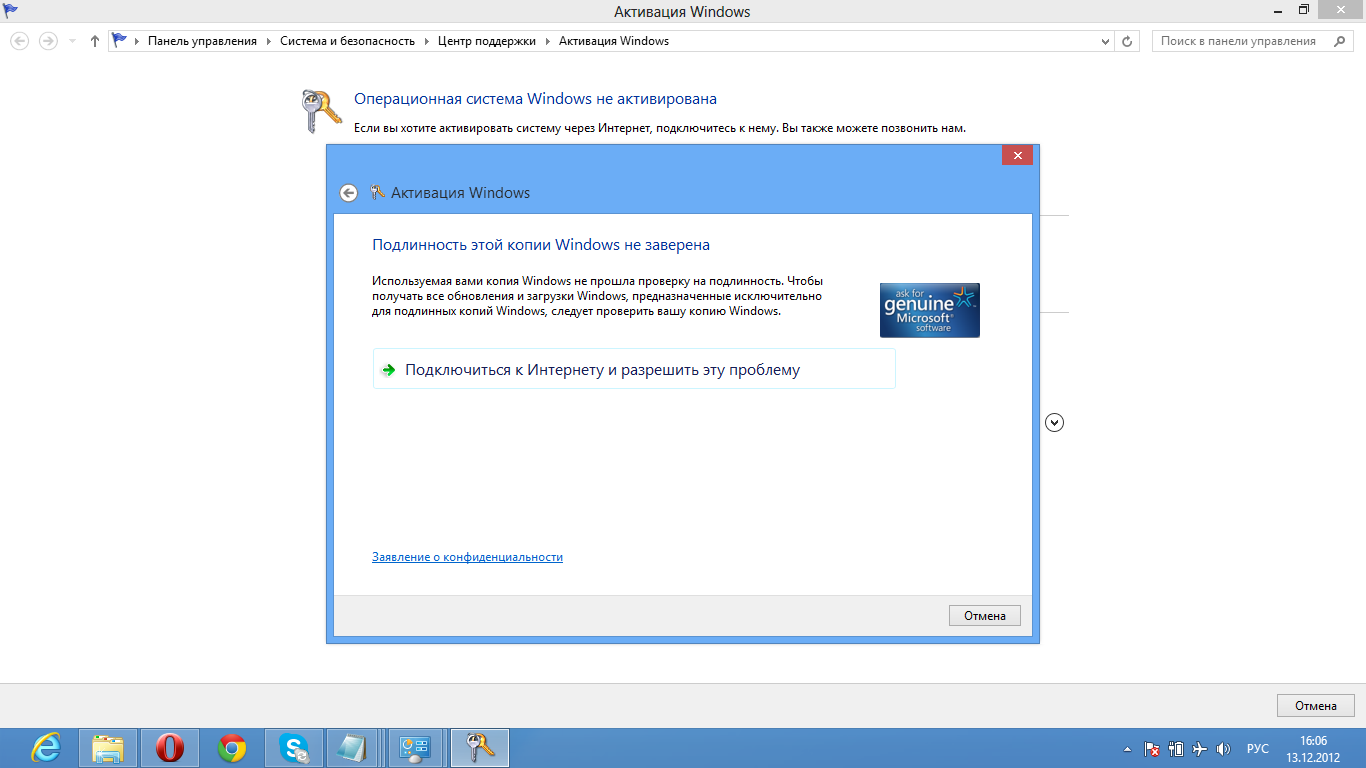Screen dimensions: 1366x768
Task: Click the flag icon in the address bar
Action: (120, 41)
